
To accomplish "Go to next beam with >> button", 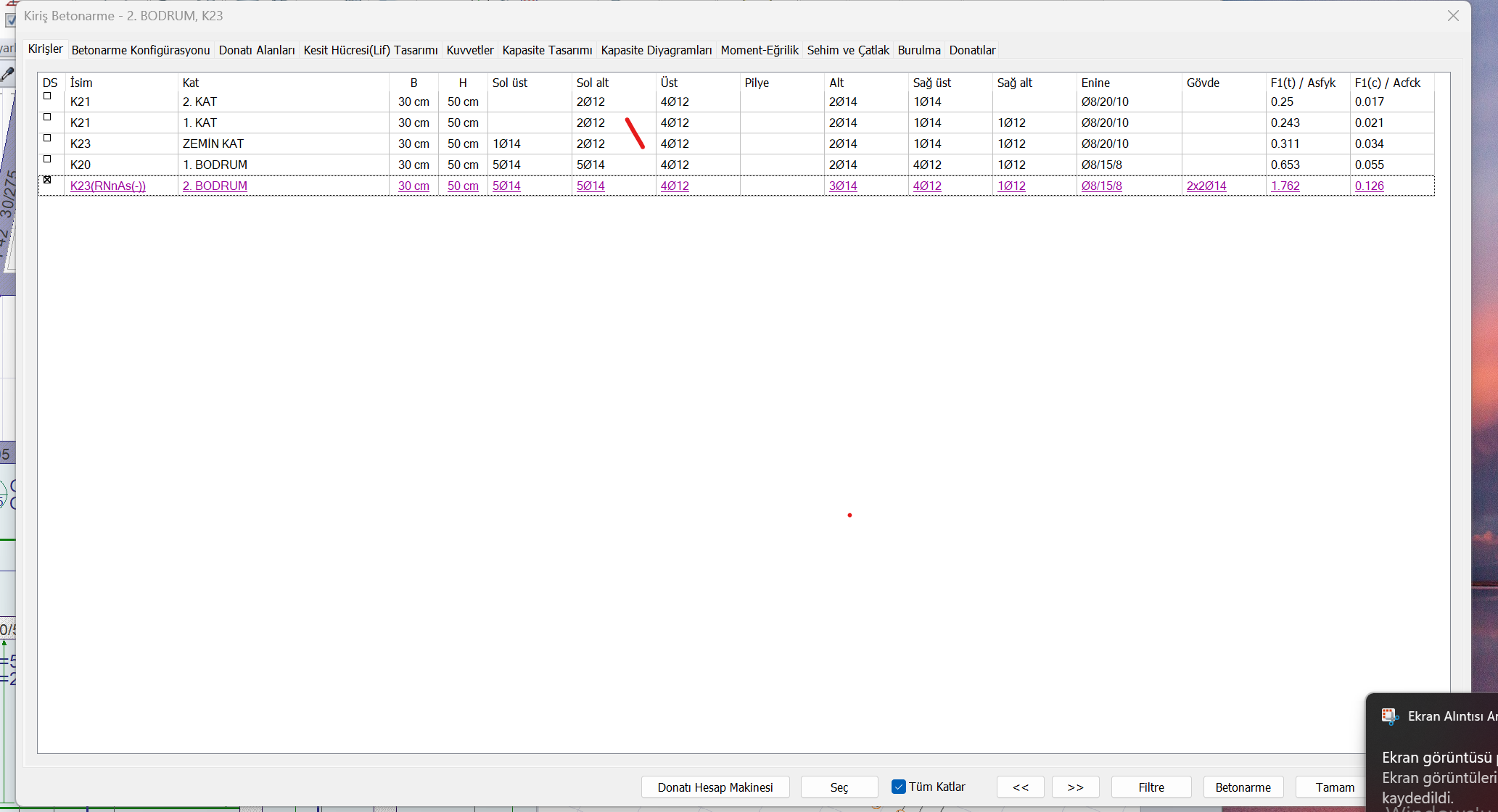I will tap(1075, 787).
